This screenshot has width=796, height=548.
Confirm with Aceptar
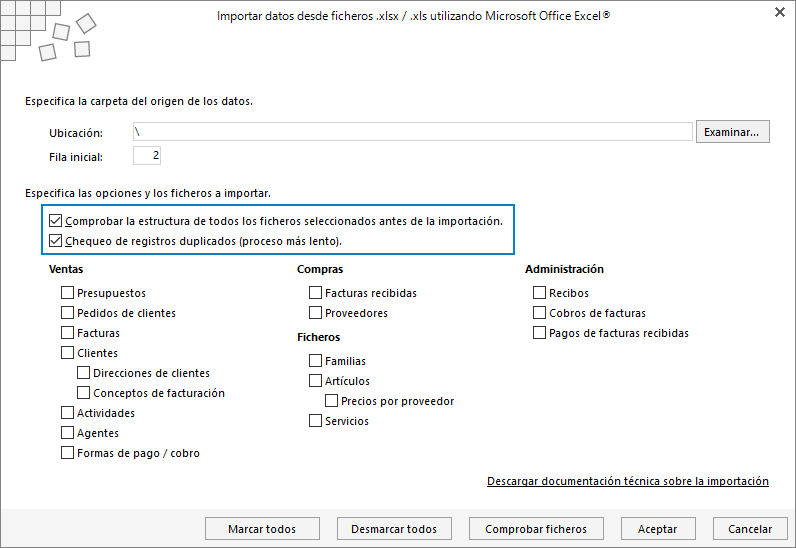[658, 529]
